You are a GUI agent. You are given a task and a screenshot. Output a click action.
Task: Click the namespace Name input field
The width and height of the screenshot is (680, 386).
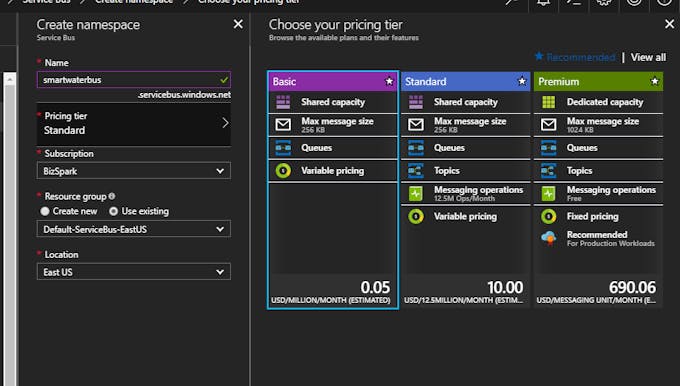[134, 80]
